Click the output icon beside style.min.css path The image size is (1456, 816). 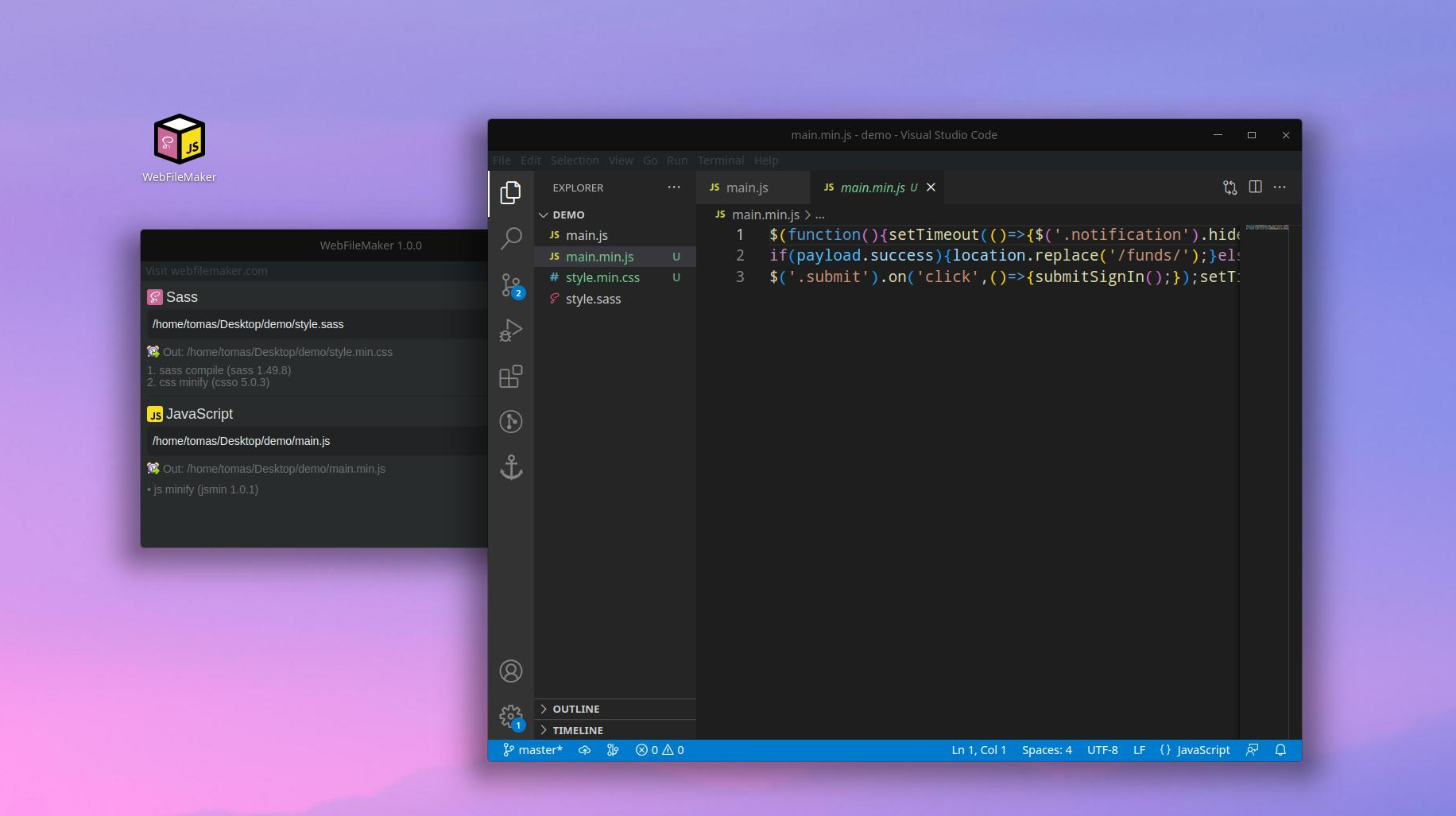153,351
